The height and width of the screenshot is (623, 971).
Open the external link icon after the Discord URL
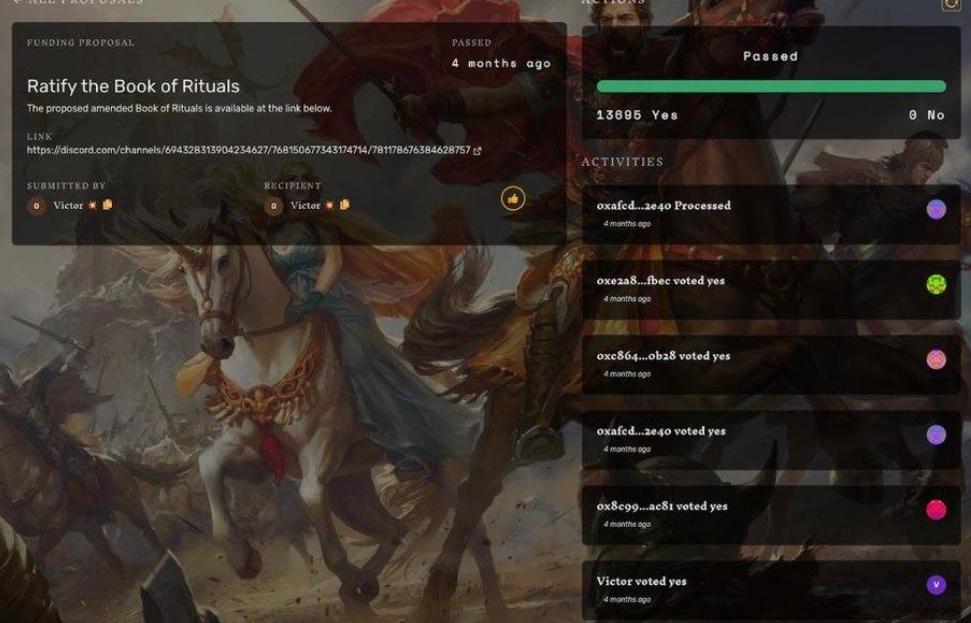(x=477, y=150)
